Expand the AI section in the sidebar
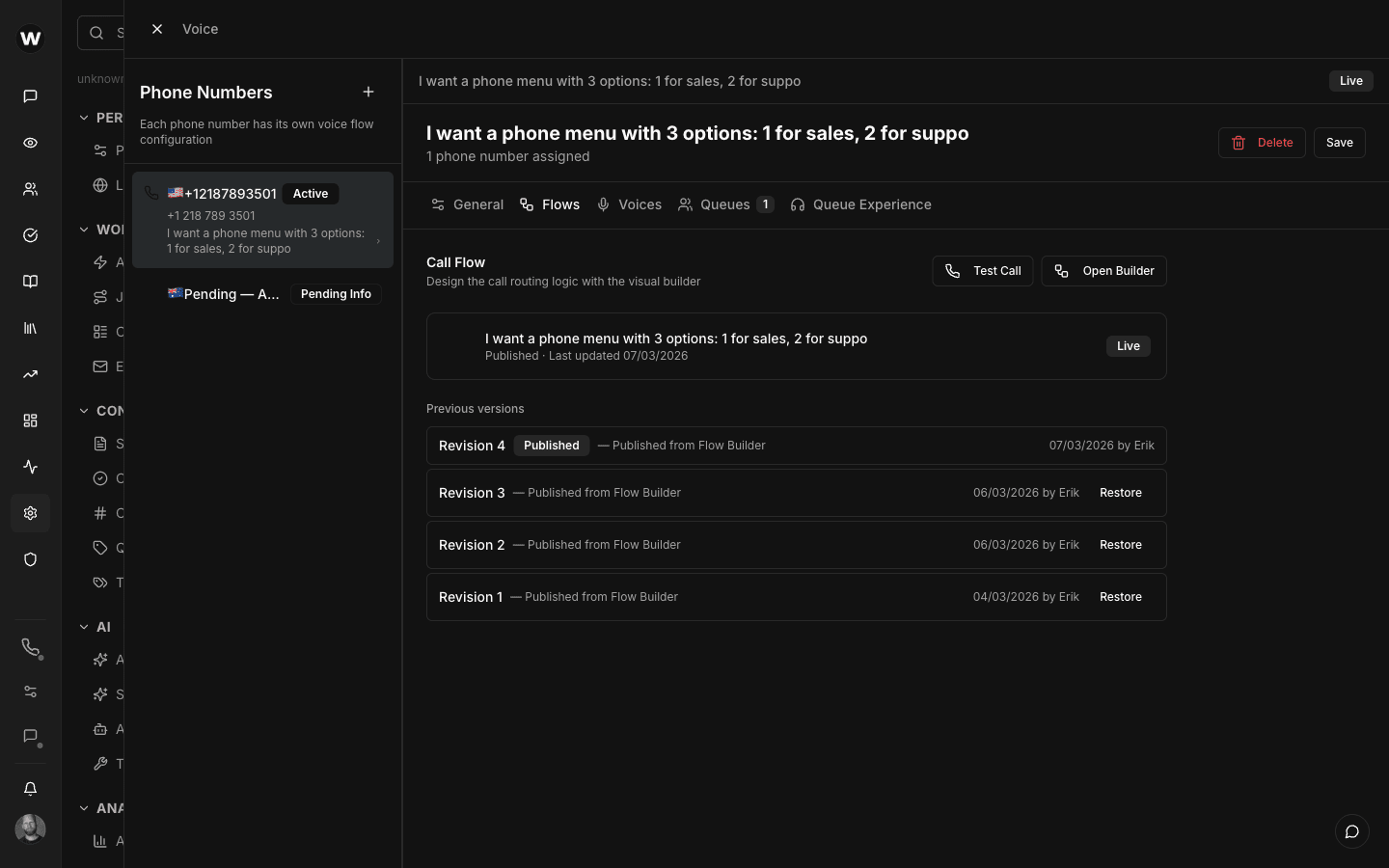Image resolution: width=1389 pixels, height=868 pixels. [83, 626]
